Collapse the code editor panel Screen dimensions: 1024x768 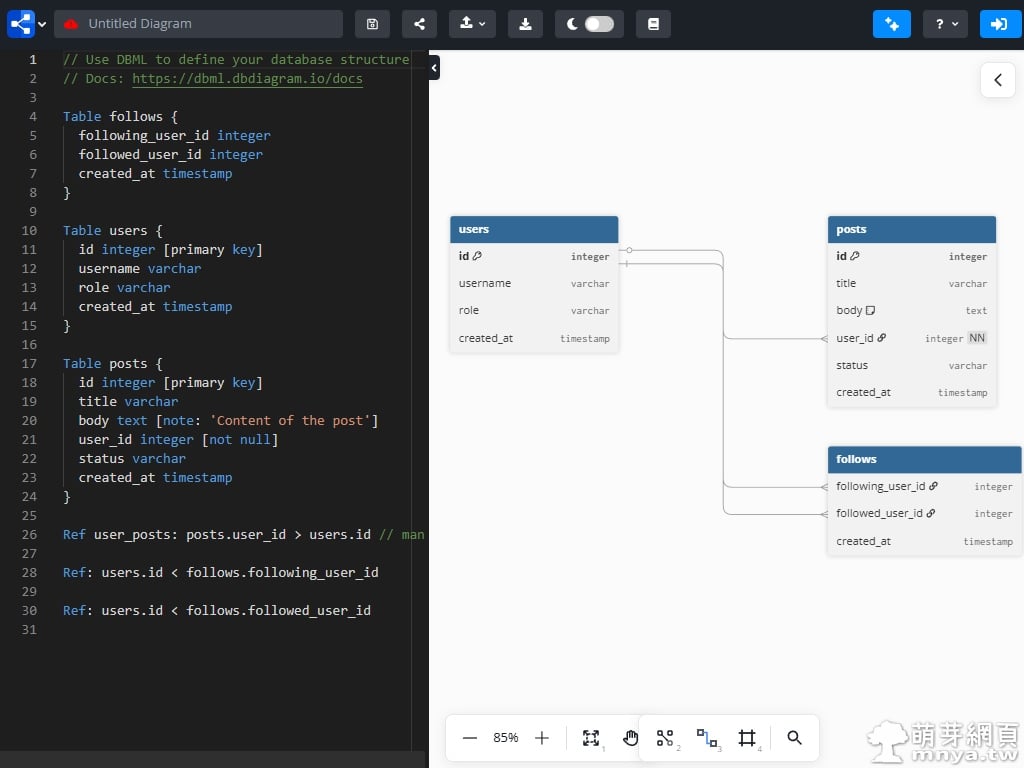[x=434, y=68]
